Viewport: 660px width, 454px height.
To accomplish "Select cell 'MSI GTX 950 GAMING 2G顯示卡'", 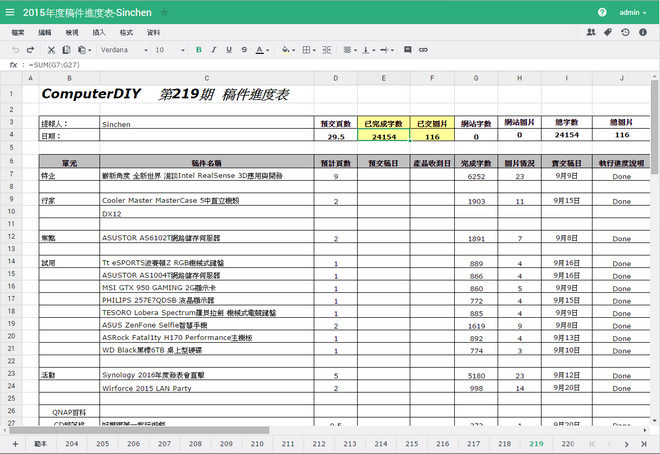I will 207,288.
